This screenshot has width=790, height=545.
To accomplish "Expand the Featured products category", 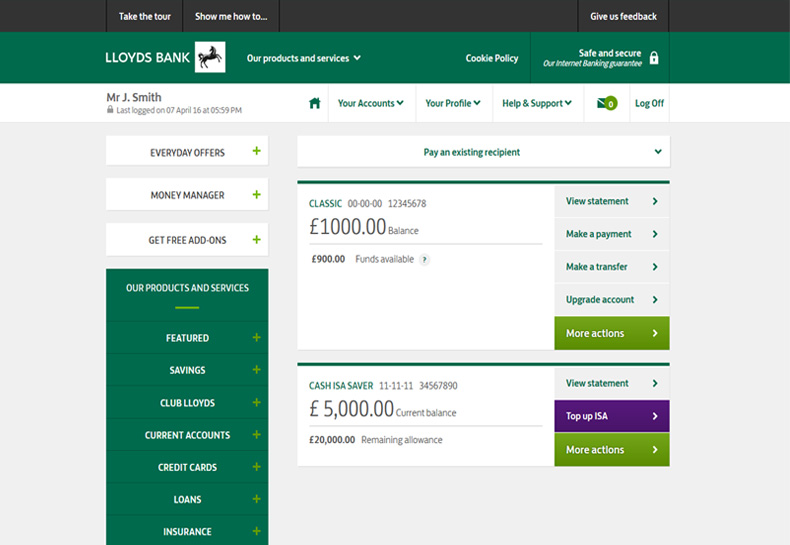I will pos(187,337).
